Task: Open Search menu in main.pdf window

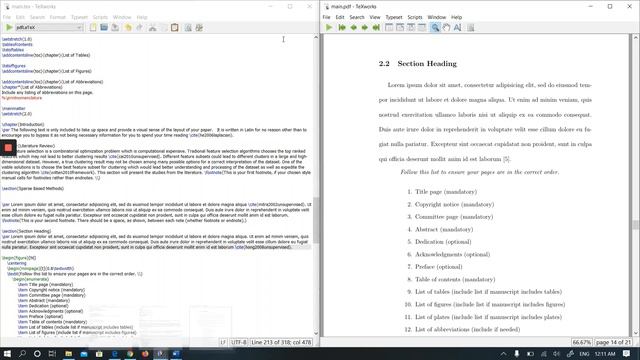Action: [x=357, y=17]
